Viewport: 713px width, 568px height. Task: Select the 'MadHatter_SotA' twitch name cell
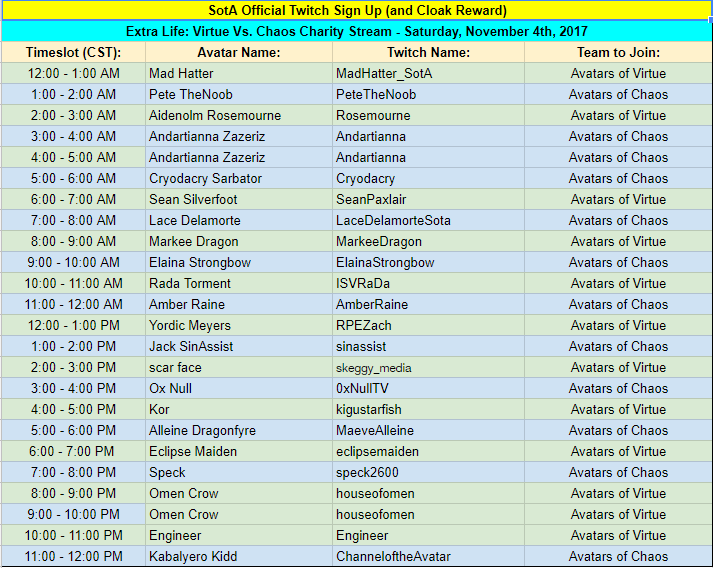428,73
